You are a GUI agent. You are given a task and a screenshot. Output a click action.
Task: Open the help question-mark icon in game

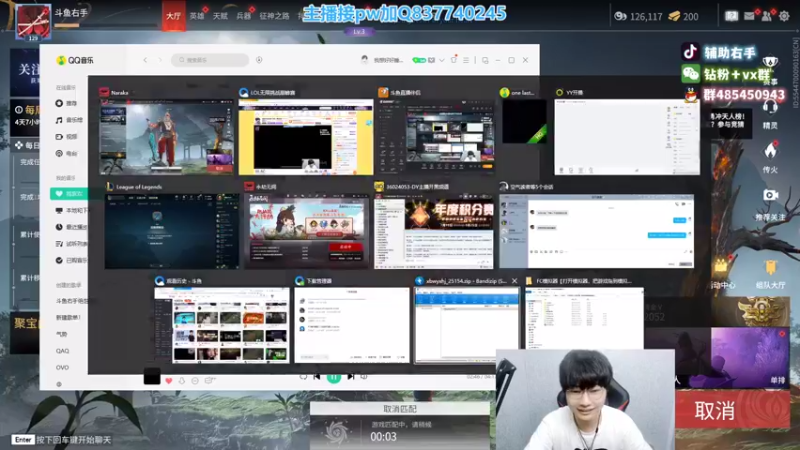[732, 16]
